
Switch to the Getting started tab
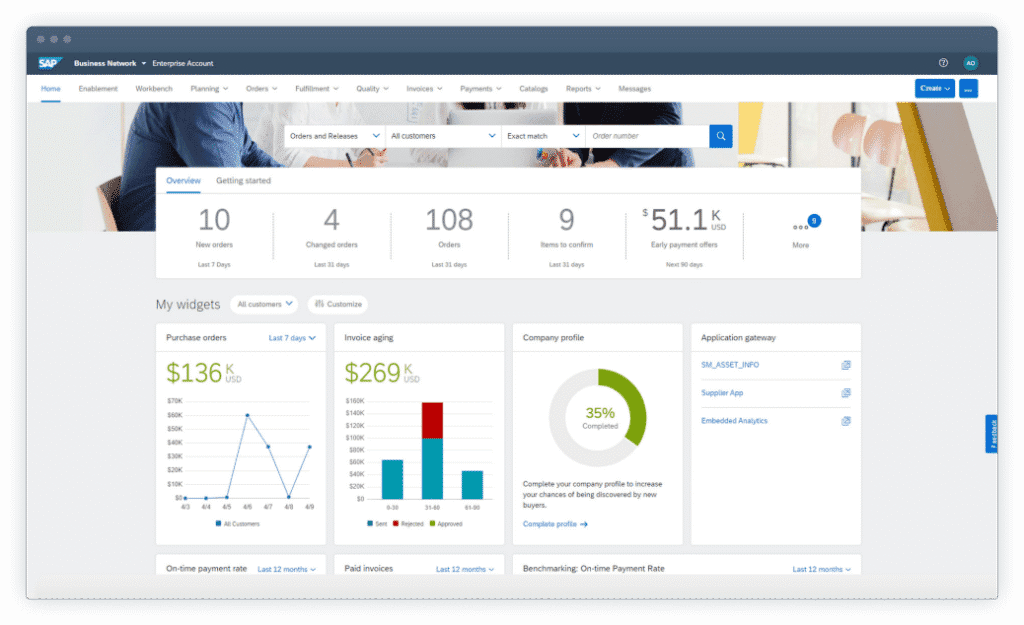point(243,181)
